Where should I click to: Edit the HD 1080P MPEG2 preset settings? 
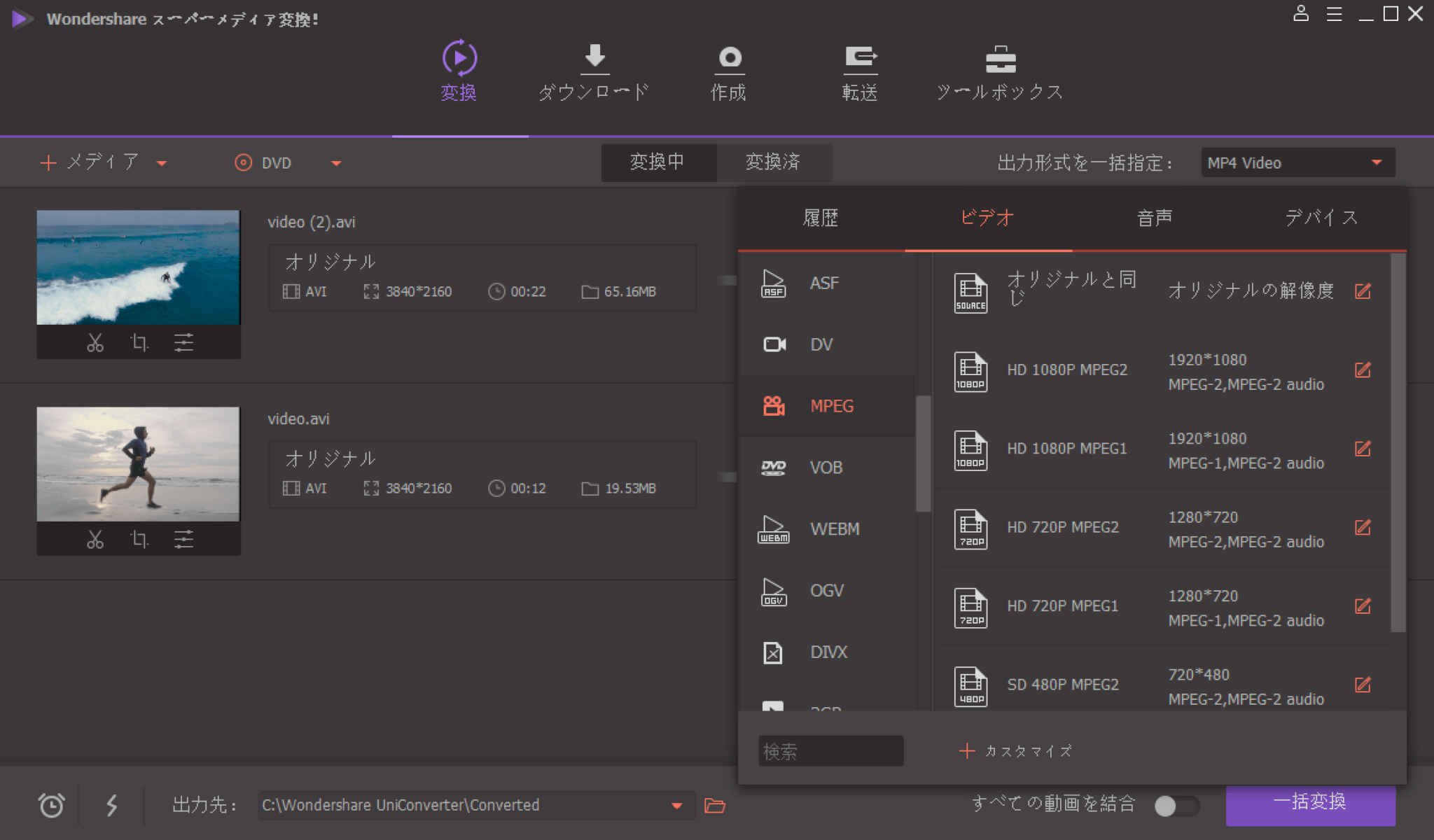(1363, 370)
